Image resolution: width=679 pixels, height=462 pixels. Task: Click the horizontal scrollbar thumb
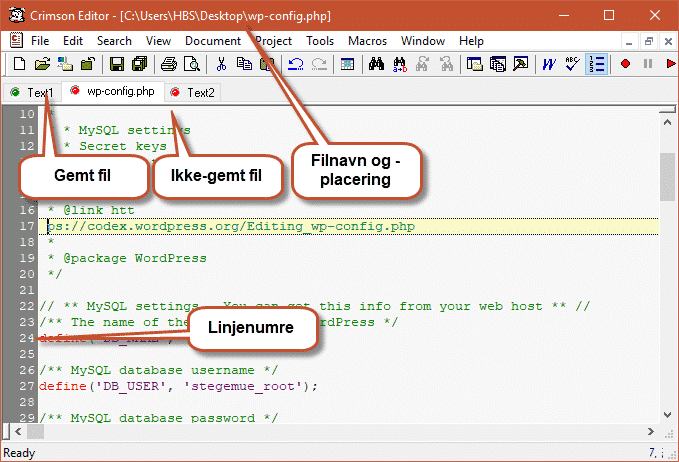coord(36,431)
